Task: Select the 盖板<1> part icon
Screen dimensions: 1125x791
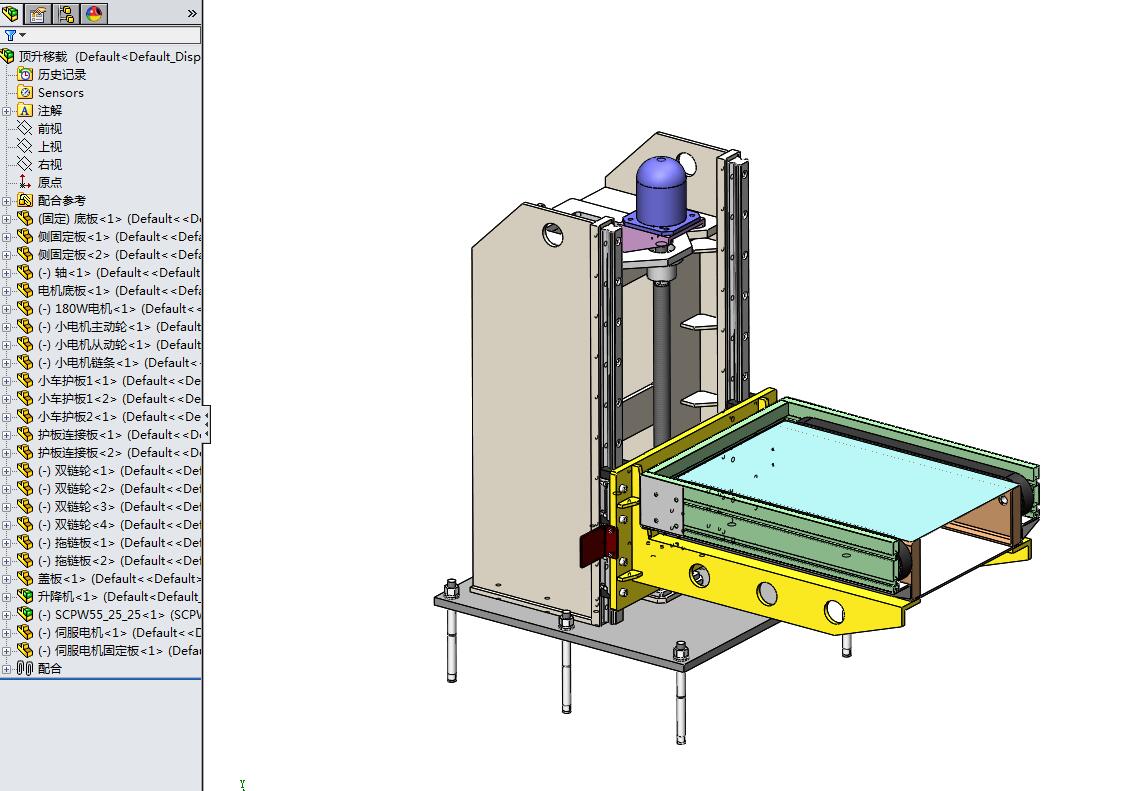Action: [x=25, y=578]
